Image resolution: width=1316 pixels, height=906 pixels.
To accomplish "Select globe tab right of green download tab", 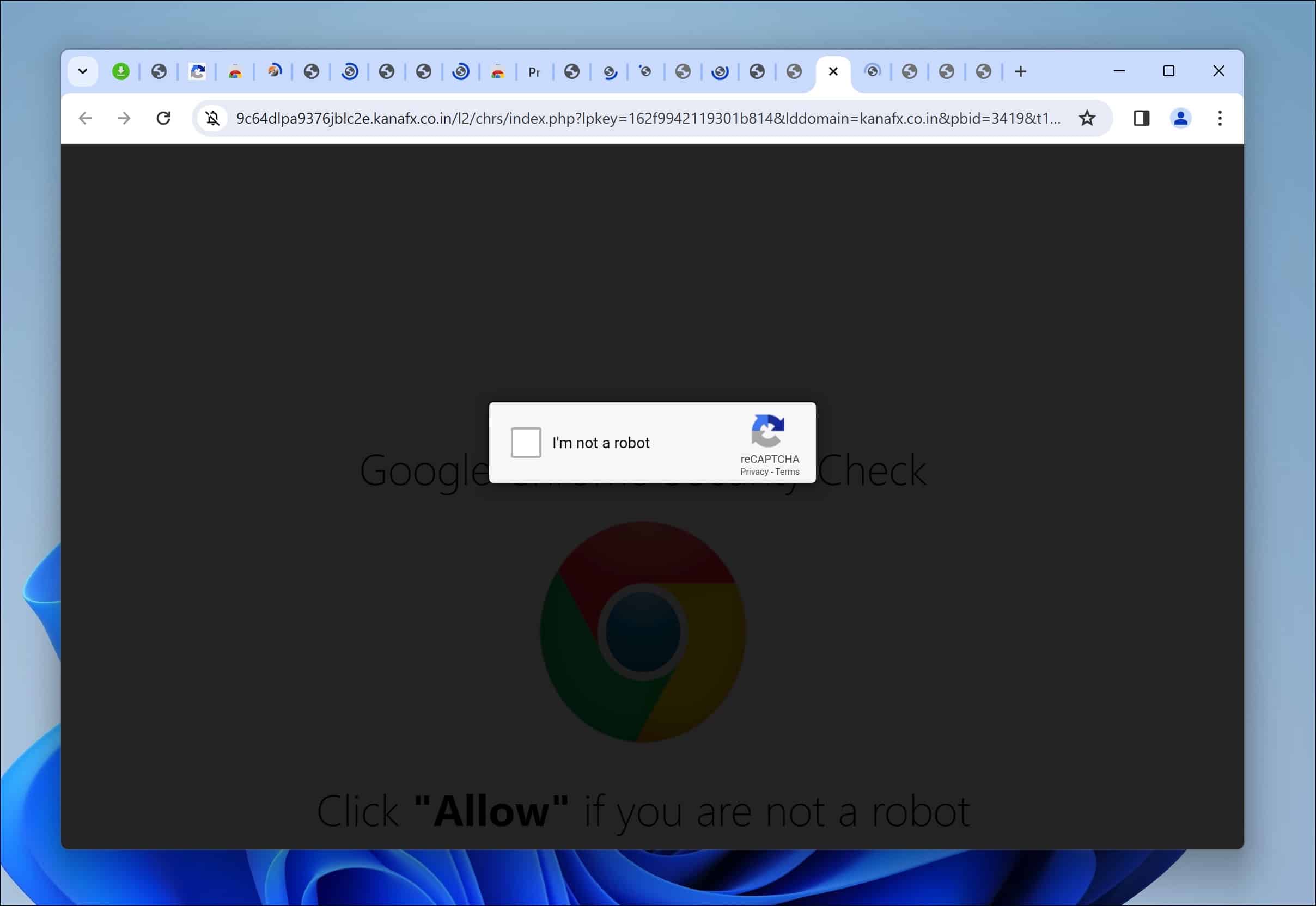I will [x=159, y=71].
